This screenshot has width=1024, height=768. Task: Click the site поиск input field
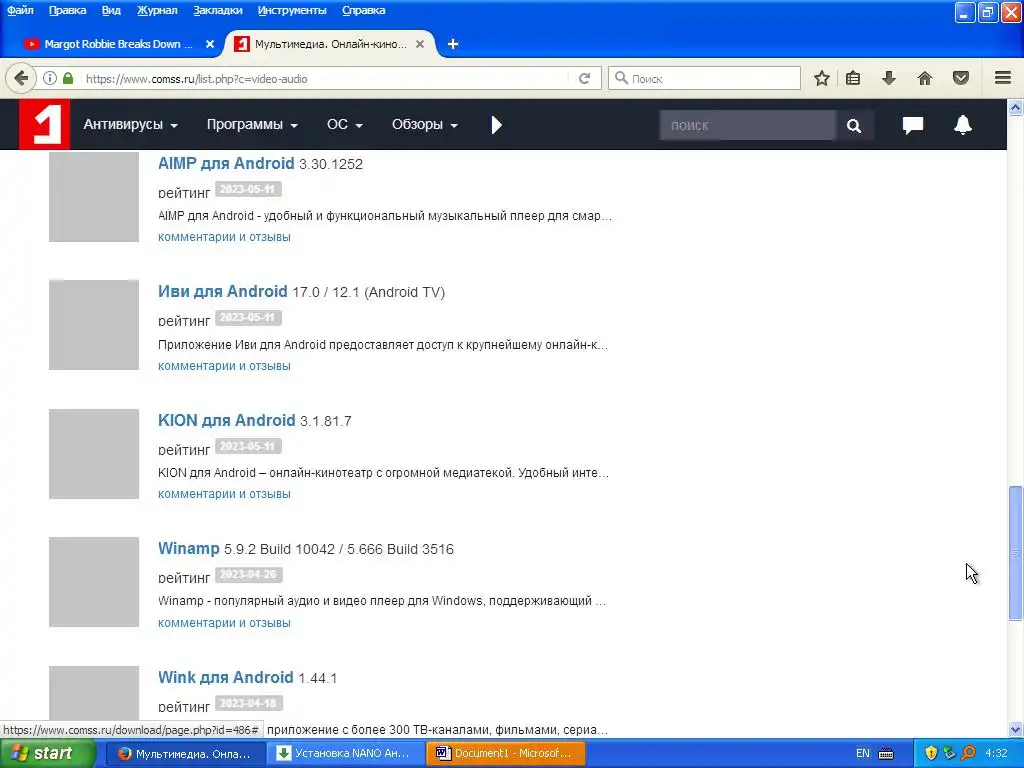click(747, 125)
